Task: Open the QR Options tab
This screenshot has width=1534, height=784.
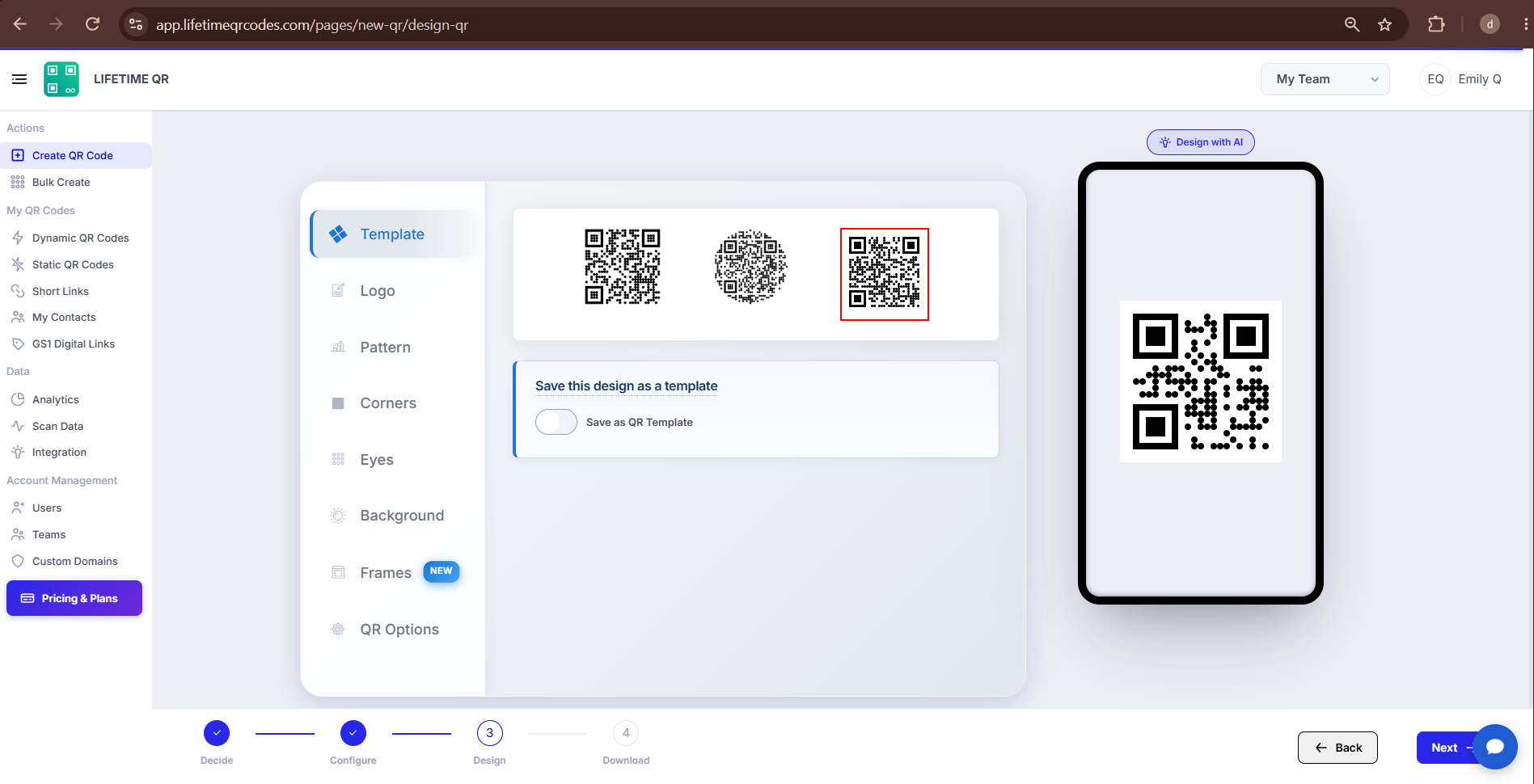Action: coord(394,629)
